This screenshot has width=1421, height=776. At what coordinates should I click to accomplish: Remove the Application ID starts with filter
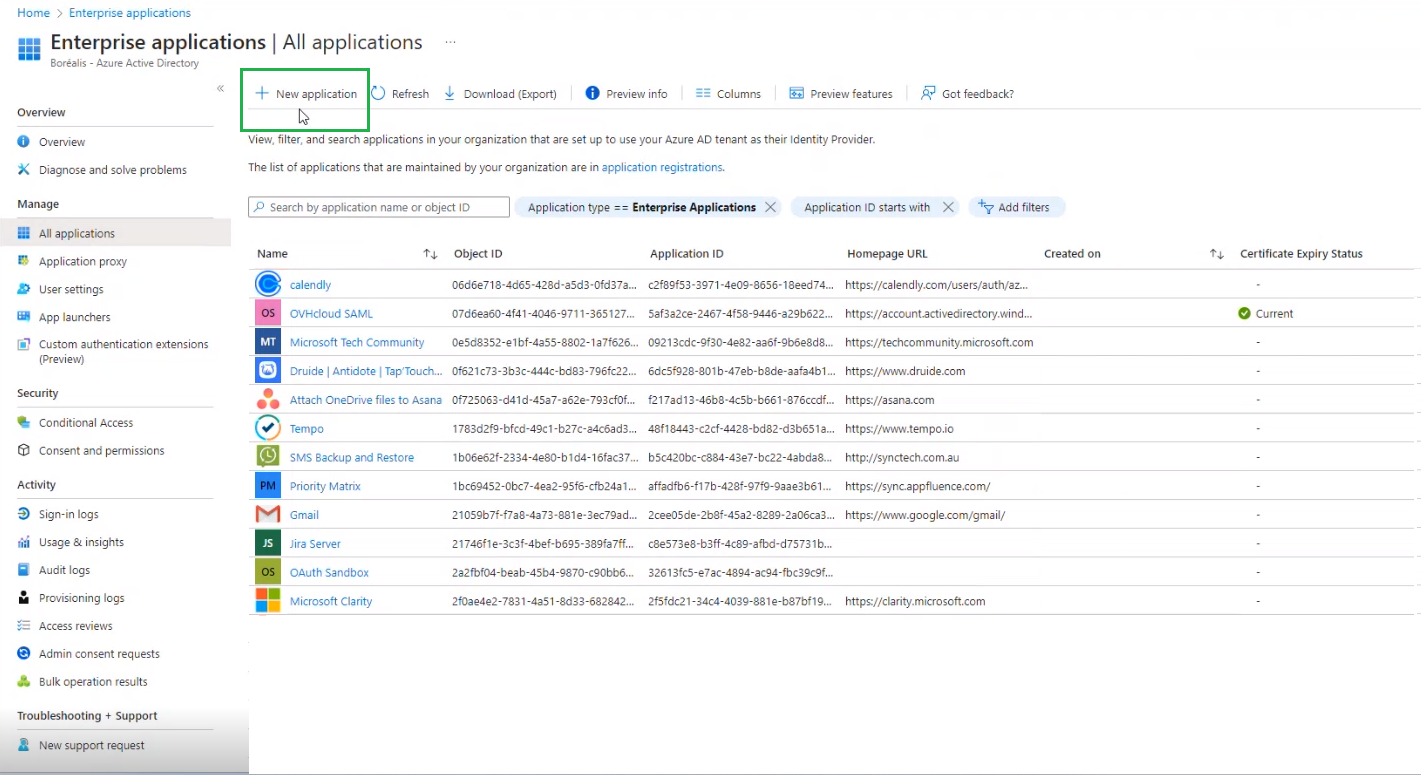coord(948,207)
